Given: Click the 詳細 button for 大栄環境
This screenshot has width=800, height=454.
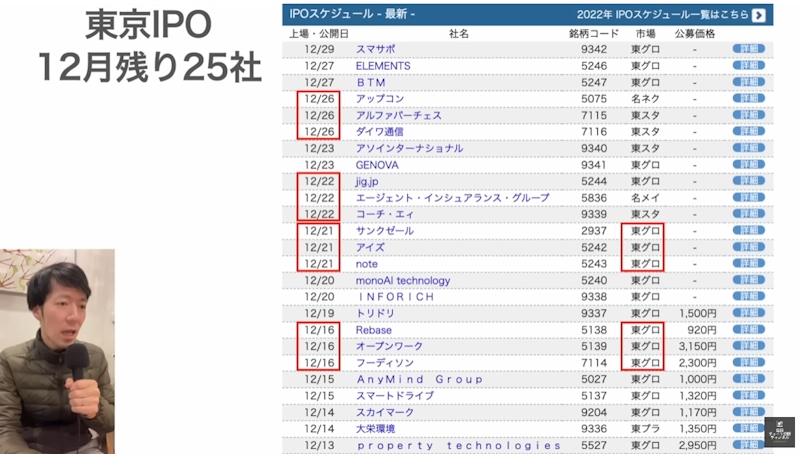Looking at the screenshot, I should click(748, 428).
